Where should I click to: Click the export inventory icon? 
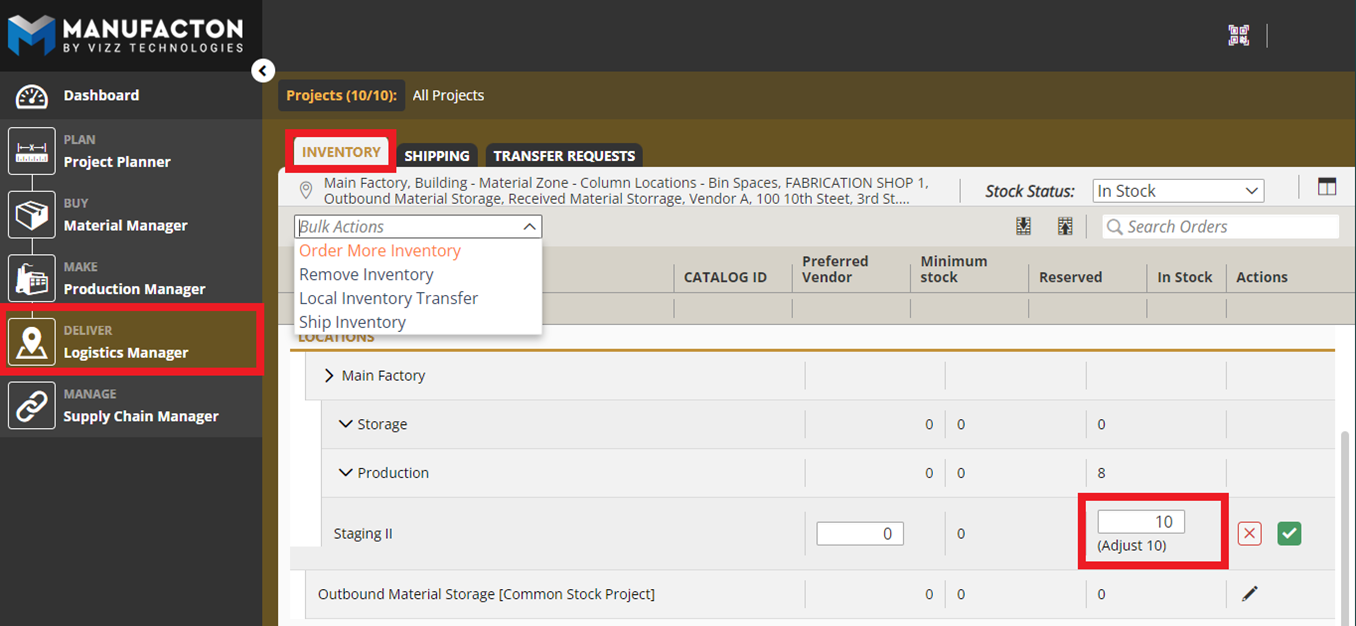[1065, 227]
